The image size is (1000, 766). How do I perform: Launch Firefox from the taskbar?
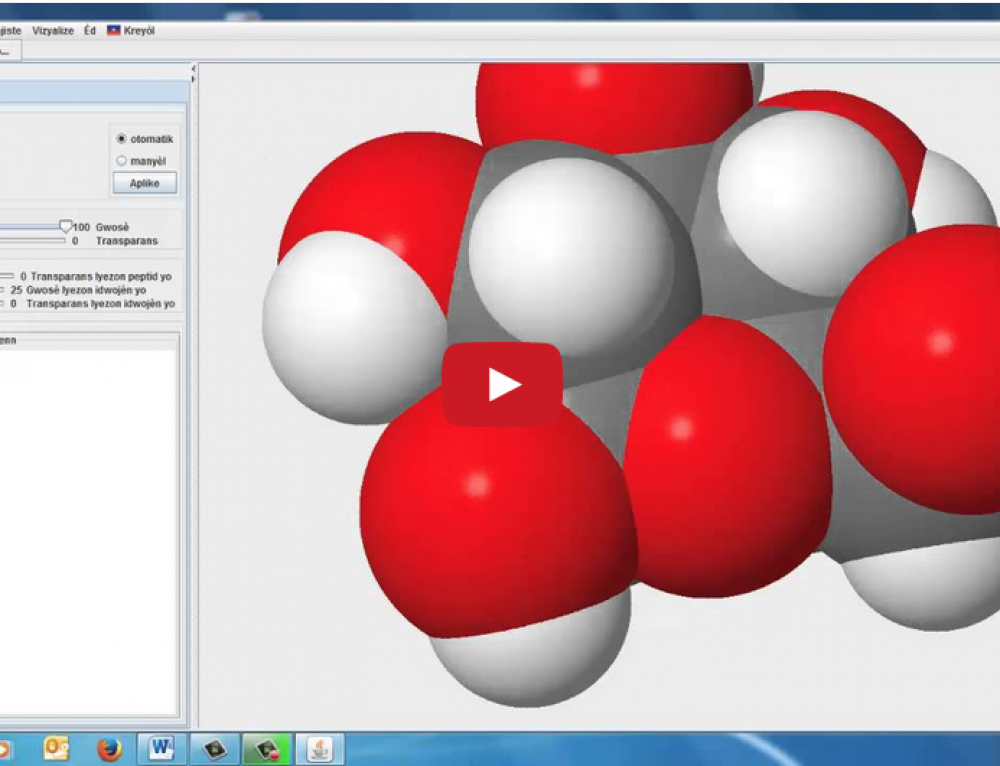(x=107, y=748)
